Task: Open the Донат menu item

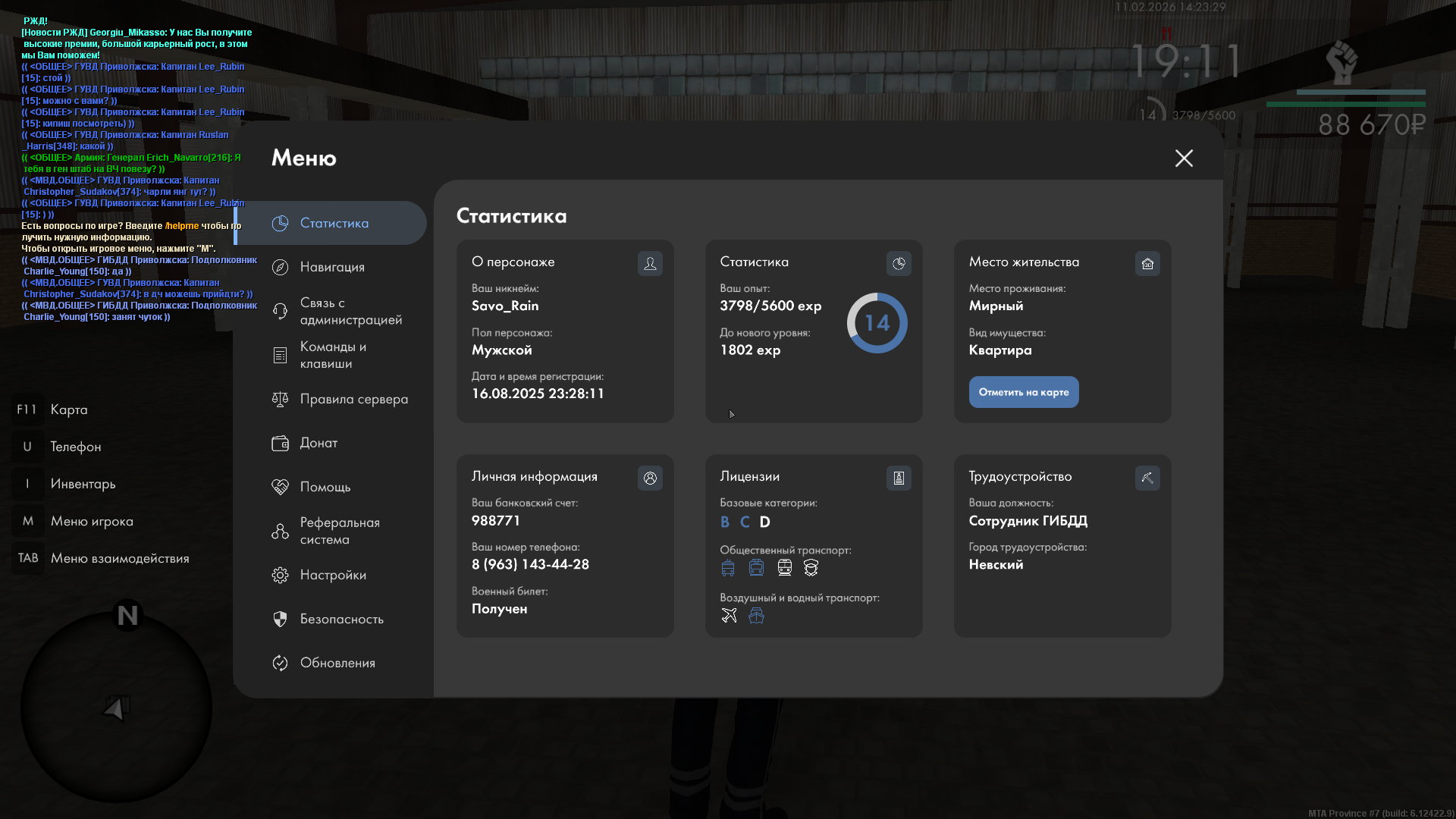Action: [318, 443]
